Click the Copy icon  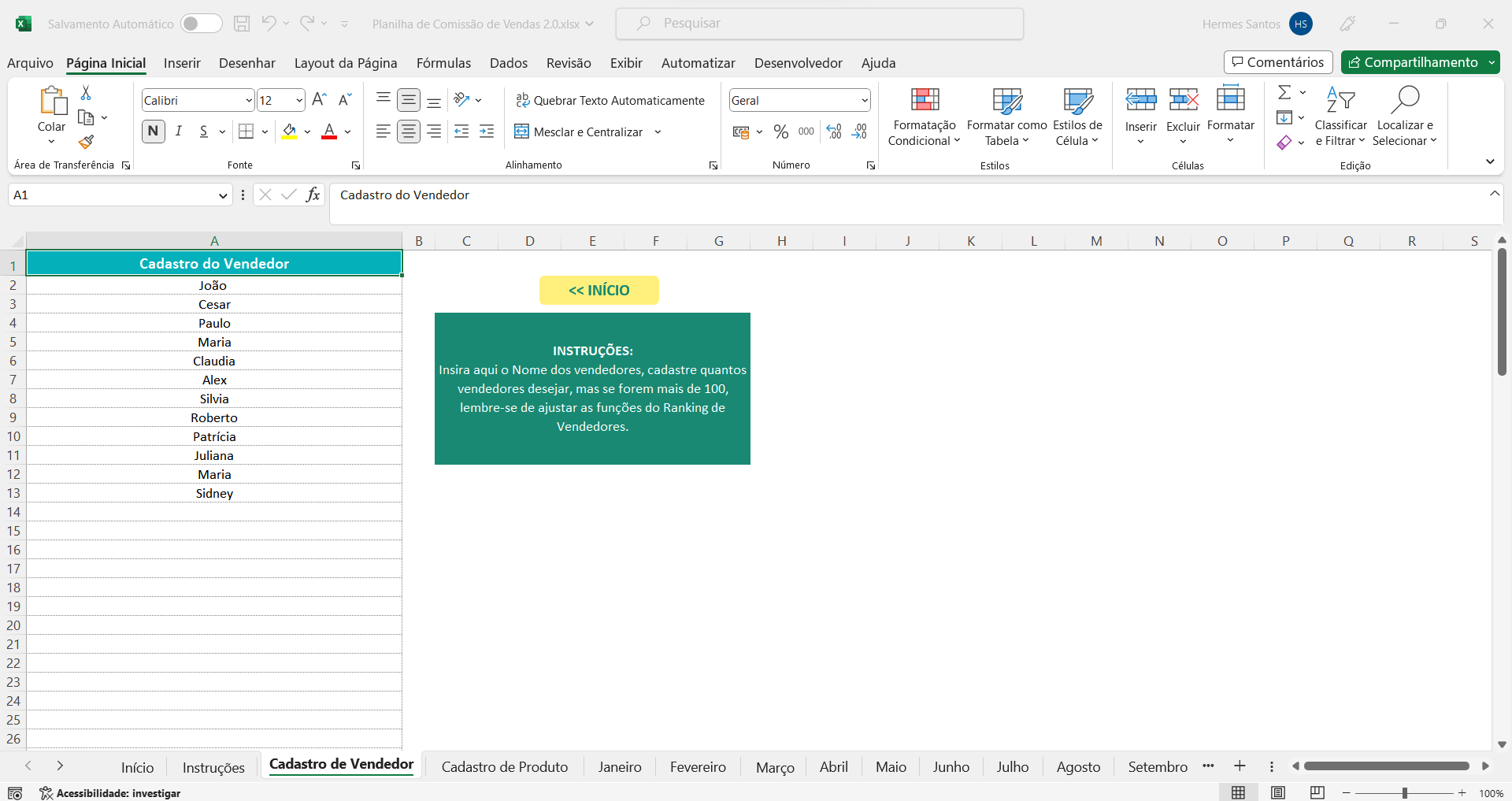pyautogui.click(x=86, y=117)
